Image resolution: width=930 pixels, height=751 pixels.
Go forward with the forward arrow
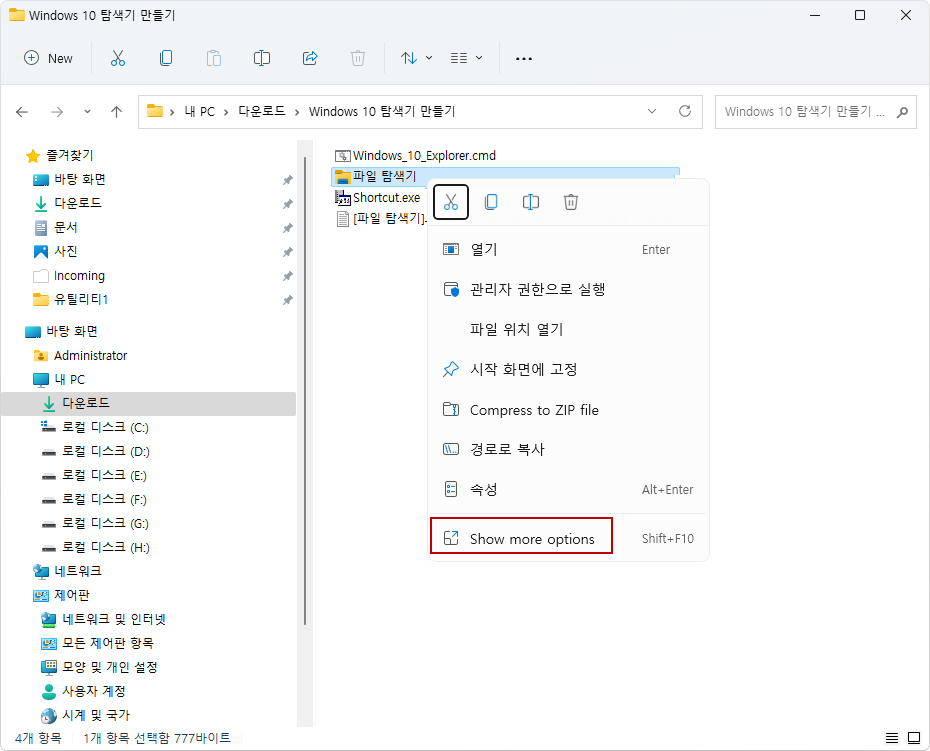57,112
